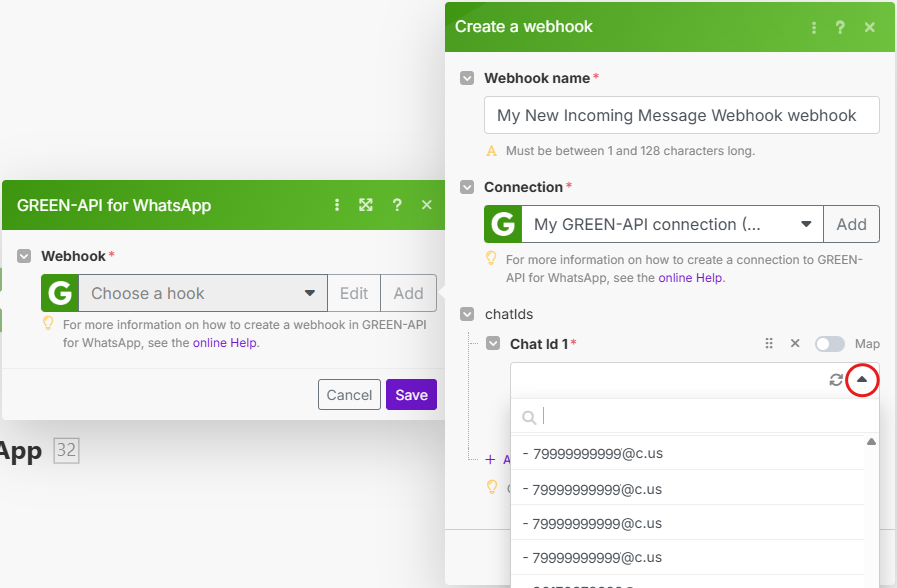The width and height of the screenshot is (897, 588).
Task: Click the warning icon under the Webhook name field
Action: tap(491, 150)
